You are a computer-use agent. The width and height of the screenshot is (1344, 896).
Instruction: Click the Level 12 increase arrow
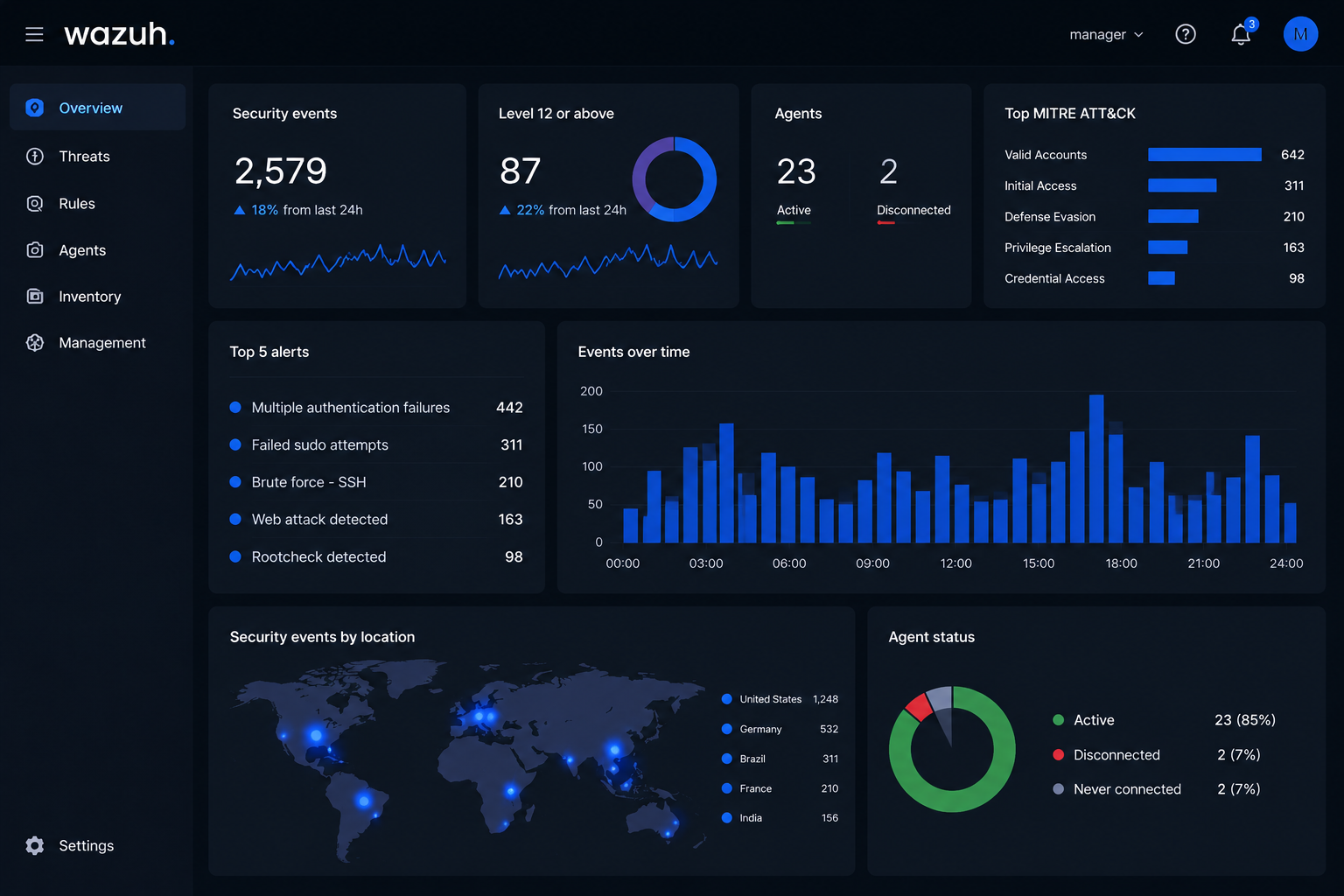505,210
